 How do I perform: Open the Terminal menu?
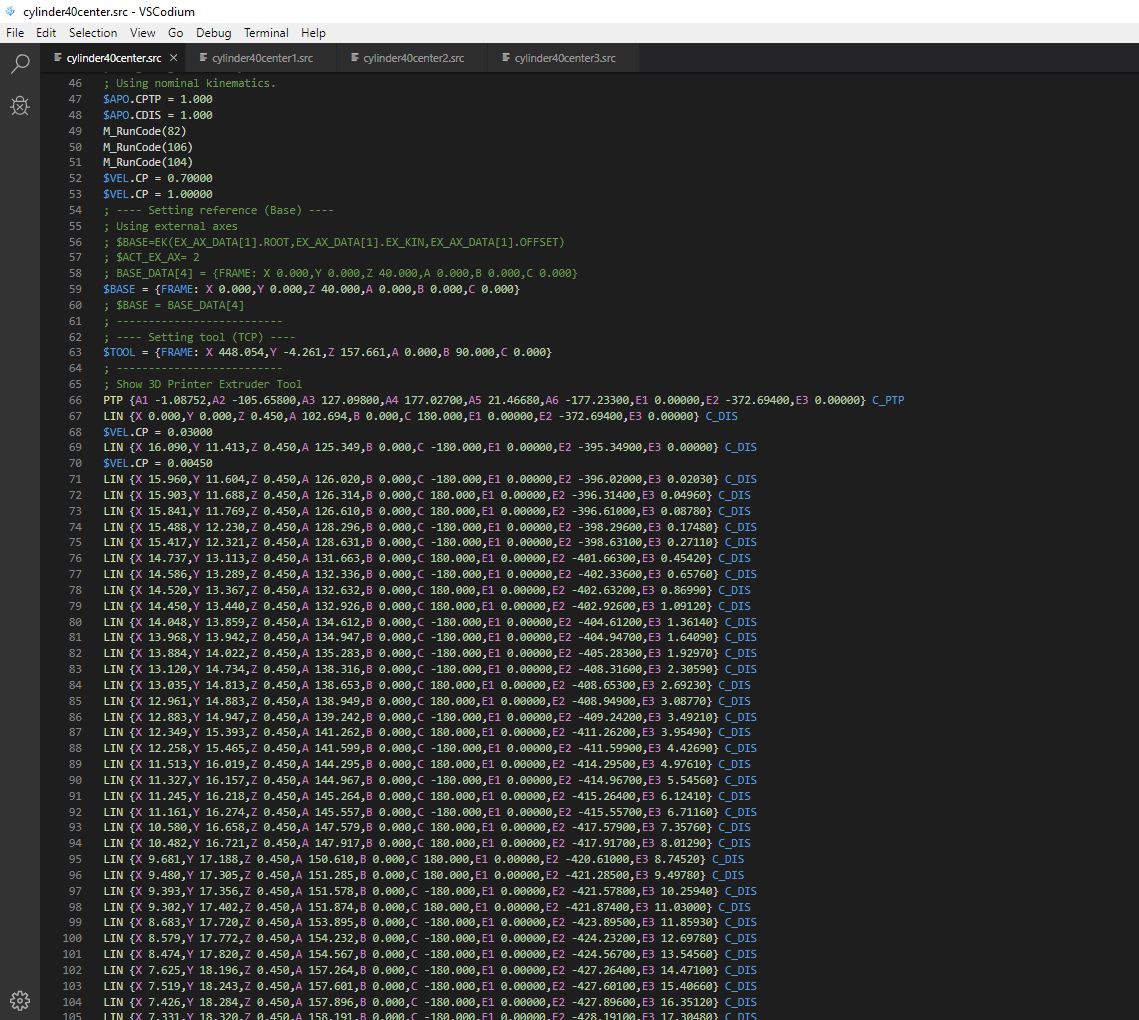pyautogui.click(x=266, y=33)
